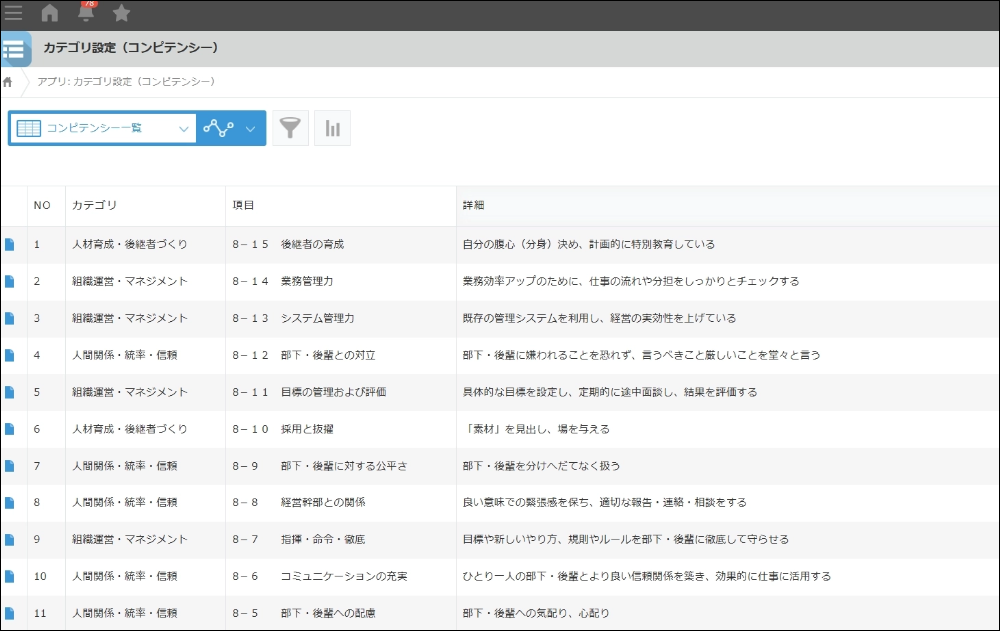Click breadcrumb home icon

point(8,82)
